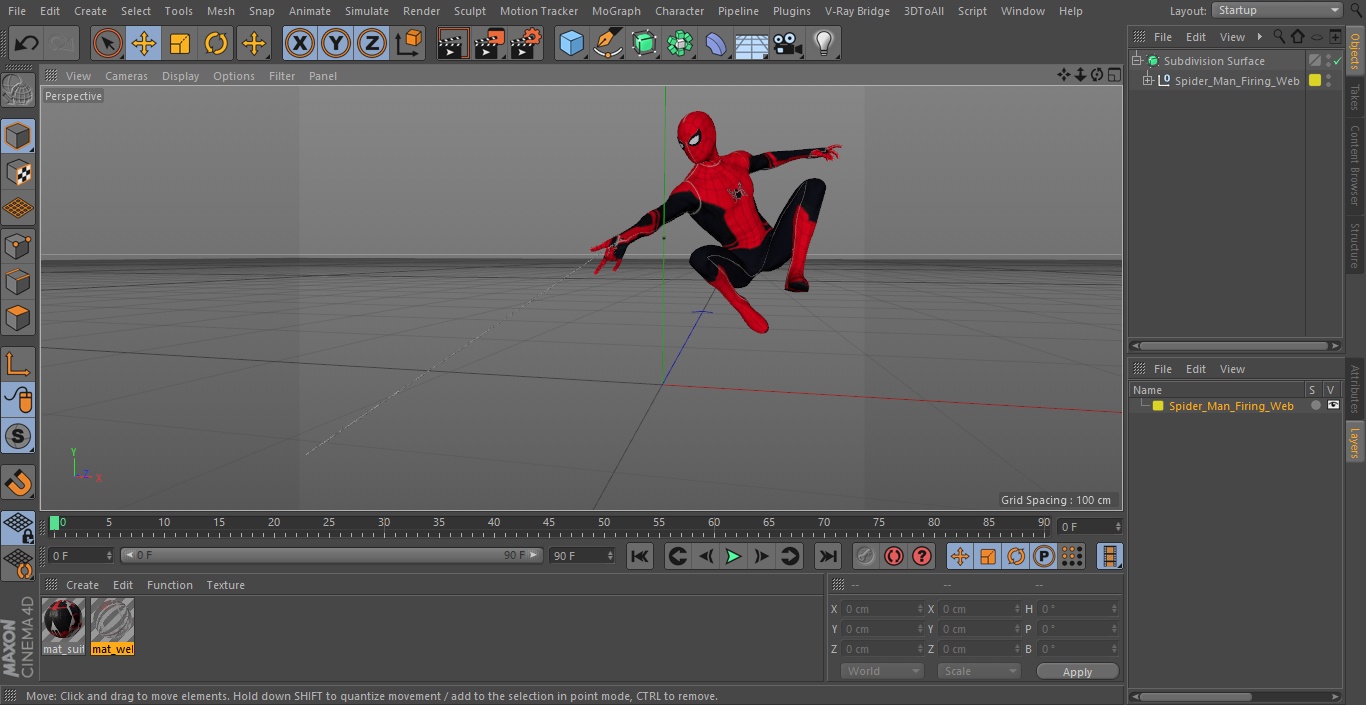Open the Layout Startup dropdown
This screenshot has height=705, width=1366.
coord(1277,10)
